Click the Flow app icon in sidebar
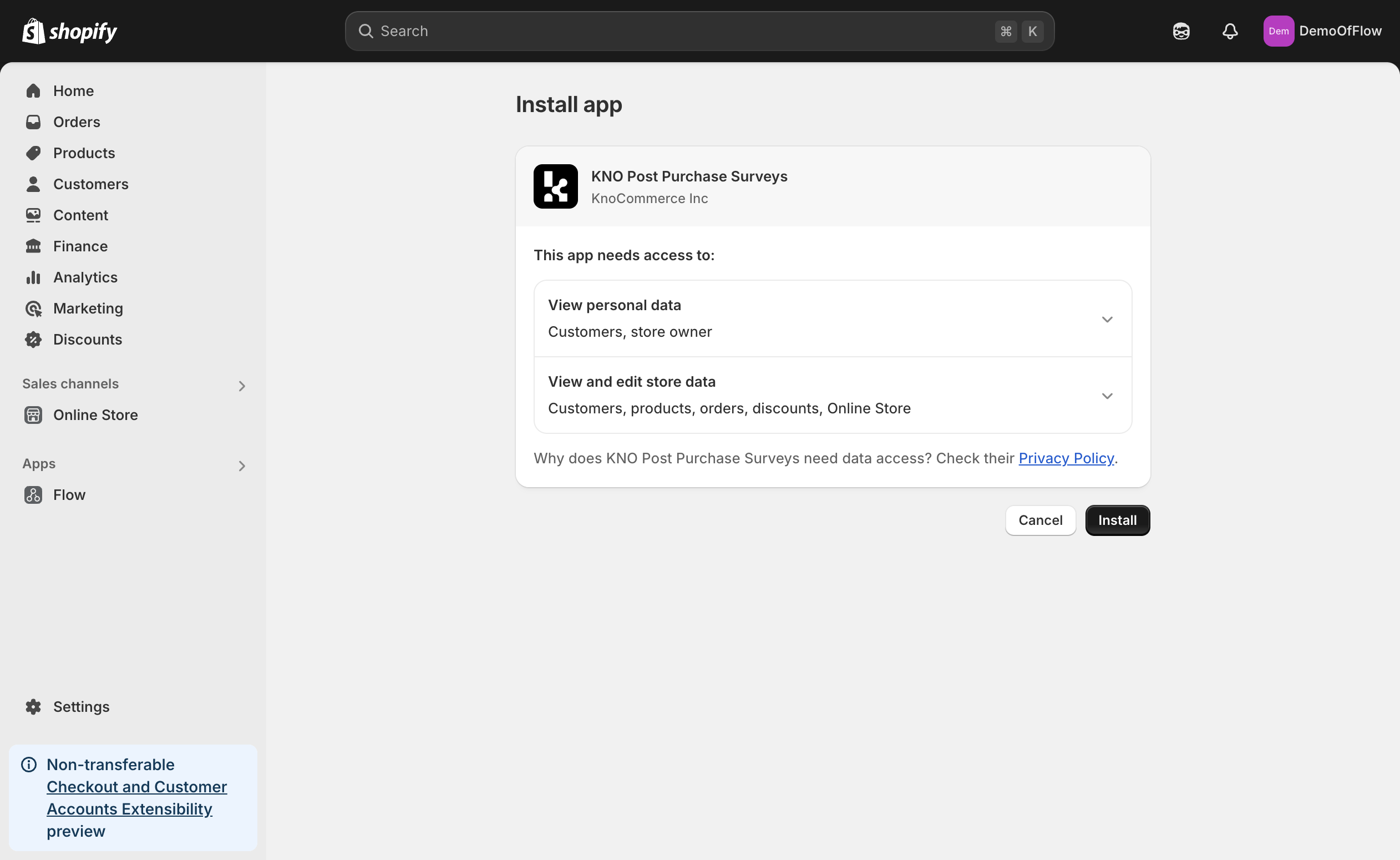 coord(33,494)
